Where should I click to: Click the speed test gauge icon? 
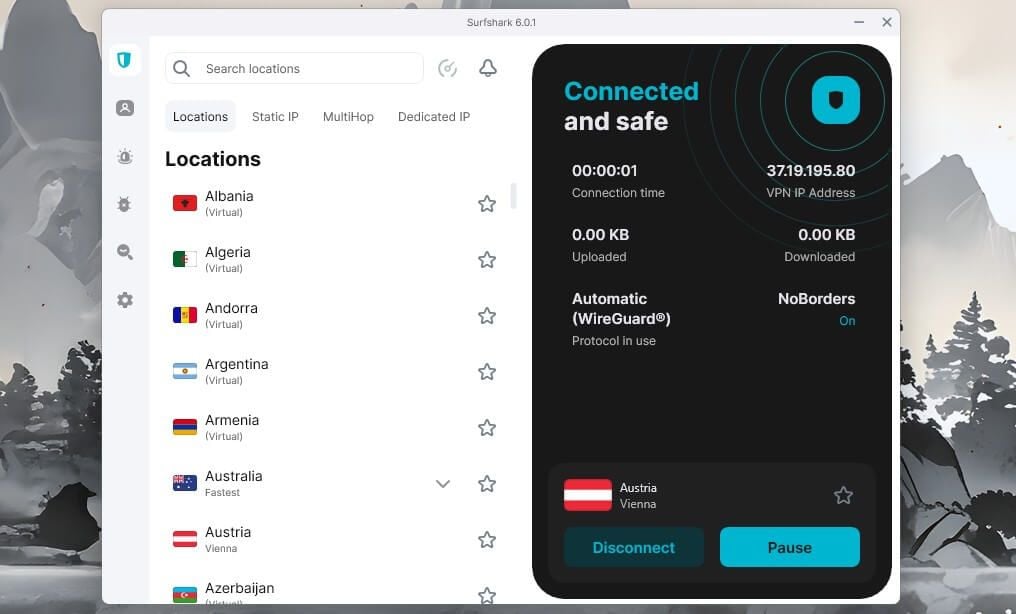pyautogui.click(x=448, y=68)
